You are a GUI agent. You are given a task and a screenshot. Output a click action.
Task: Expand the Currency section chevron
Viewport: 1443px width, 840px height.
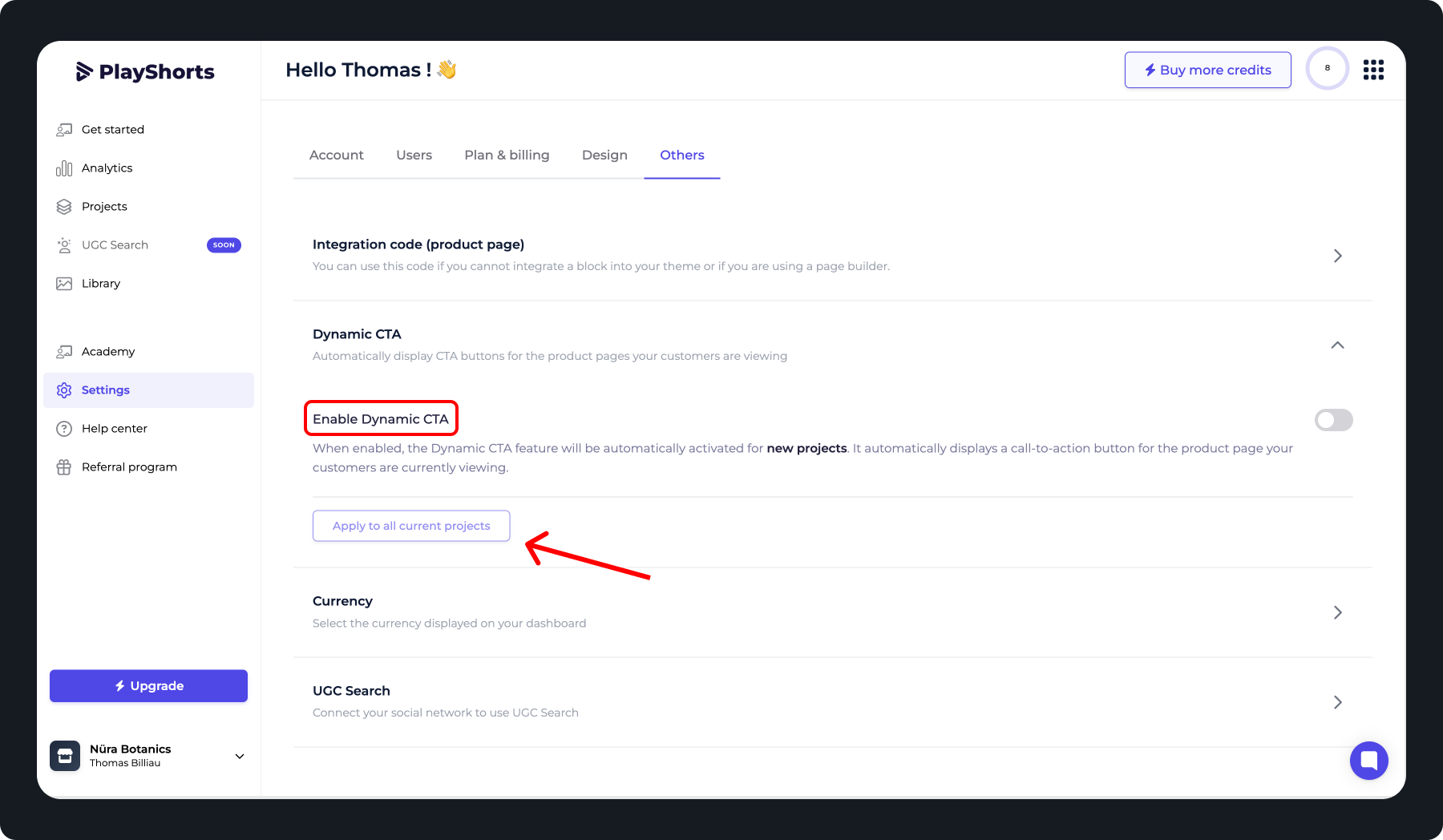tap(1338, 612)
